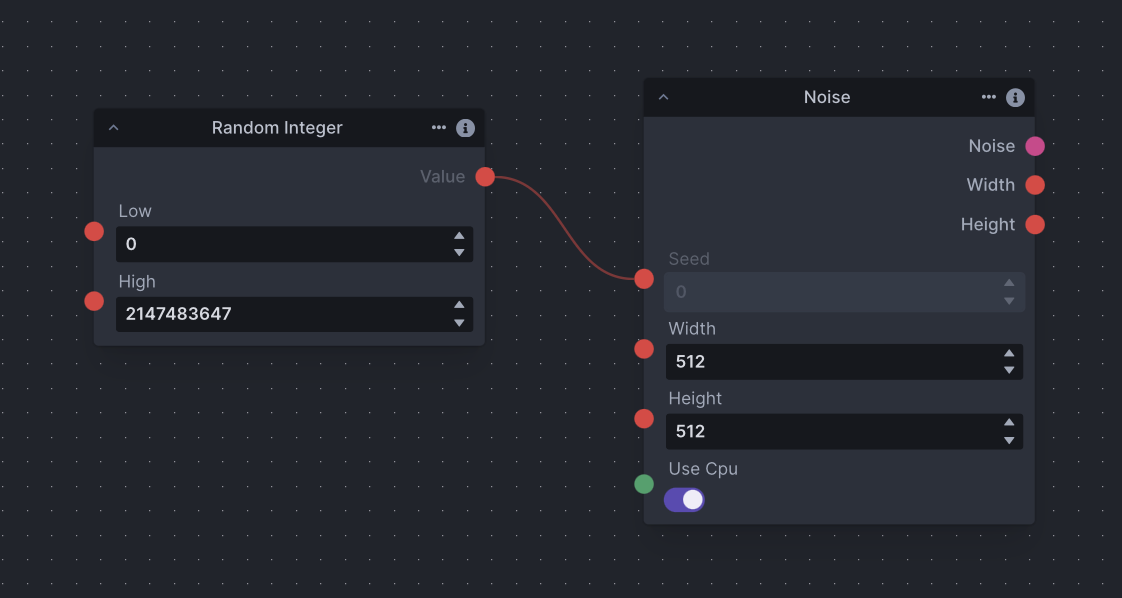The height and width of the screenshot is (598, 1122).
Task: Toggle the Use Cpu switch off
Action: click(685, 500)
